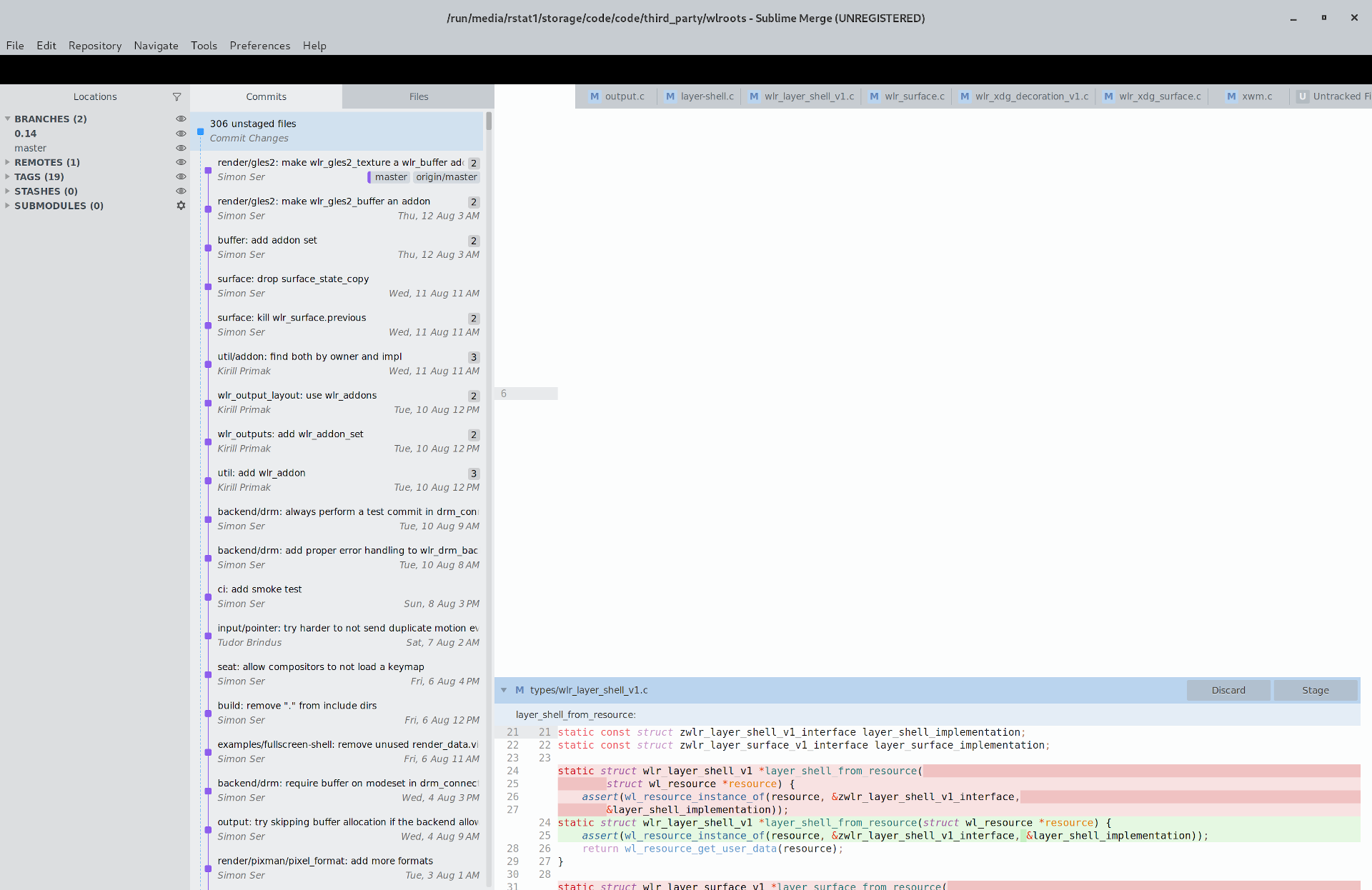
Task: Open the branch filter icon beside Locations
Action: coord(177,96)
